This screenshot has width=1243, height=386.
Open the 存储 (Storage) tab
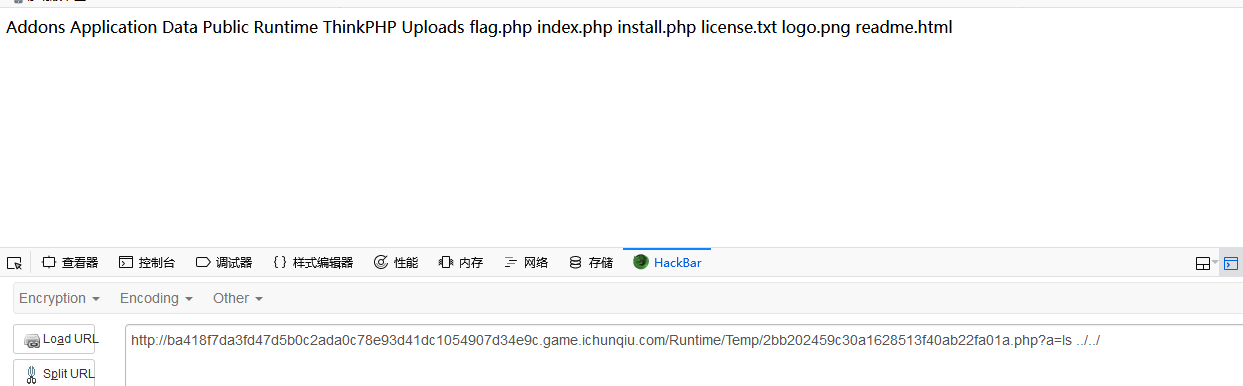click(x=591, y=263)
